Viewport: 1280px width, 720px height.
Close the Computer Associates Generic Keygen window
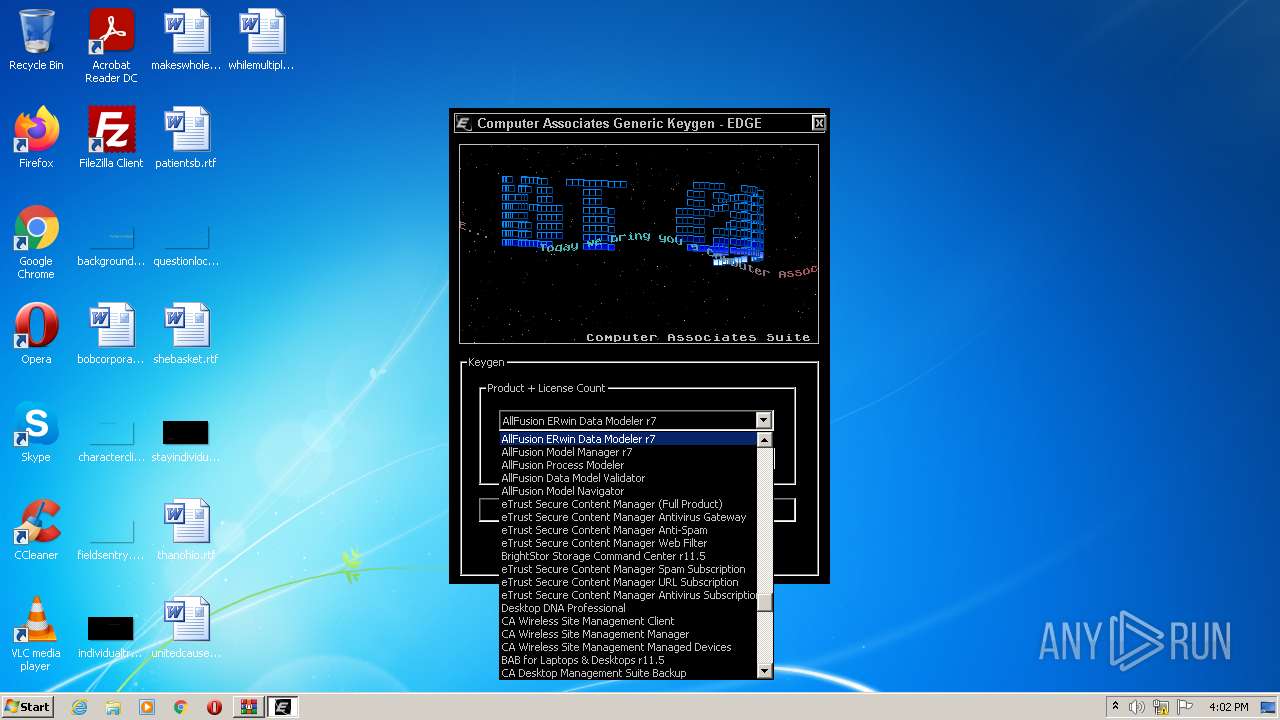(x=818, y=123)
